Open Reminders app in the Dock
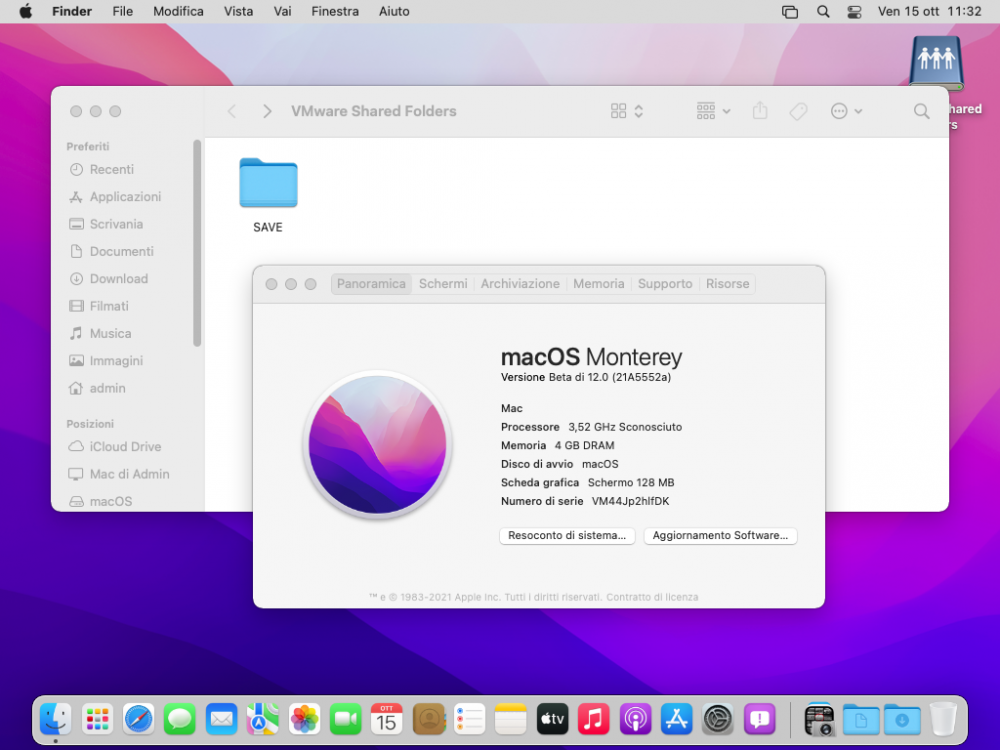The width and height of the screenshot is (1000, 750). pos(469,719)
